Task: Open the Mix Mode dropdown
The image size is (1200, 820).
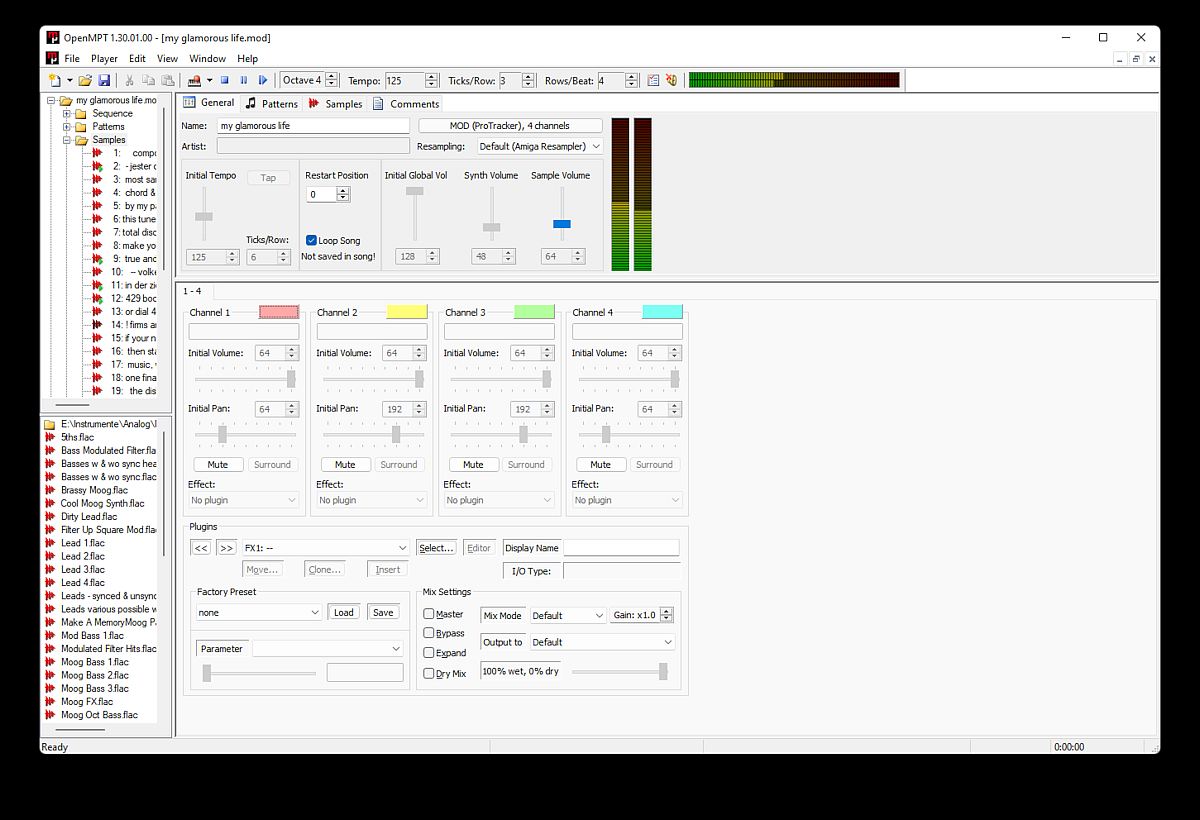Action: [x=568, y=615]
